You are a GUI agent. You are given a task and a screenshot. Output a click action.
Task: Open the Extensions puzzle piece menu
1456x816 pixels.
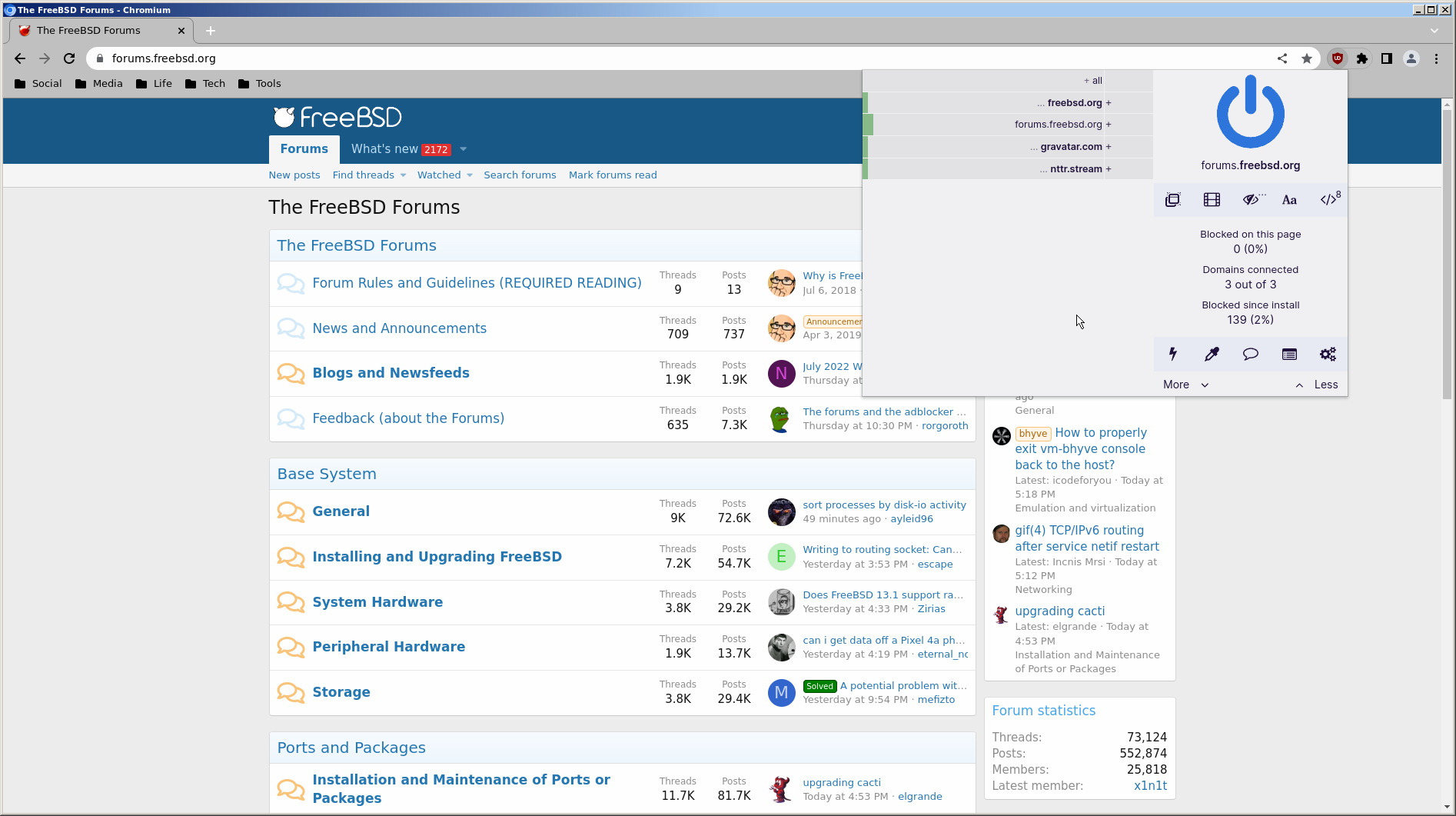coord(1362,58)
